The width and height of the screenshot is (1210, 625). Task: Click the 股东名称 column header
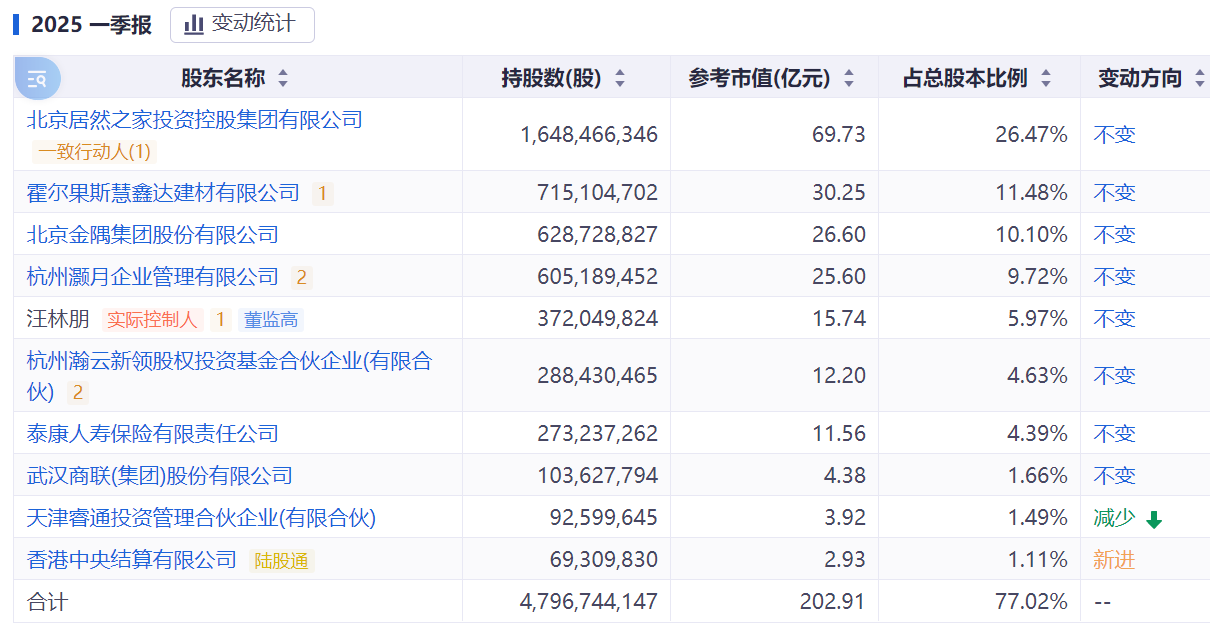tap(223, 78)
